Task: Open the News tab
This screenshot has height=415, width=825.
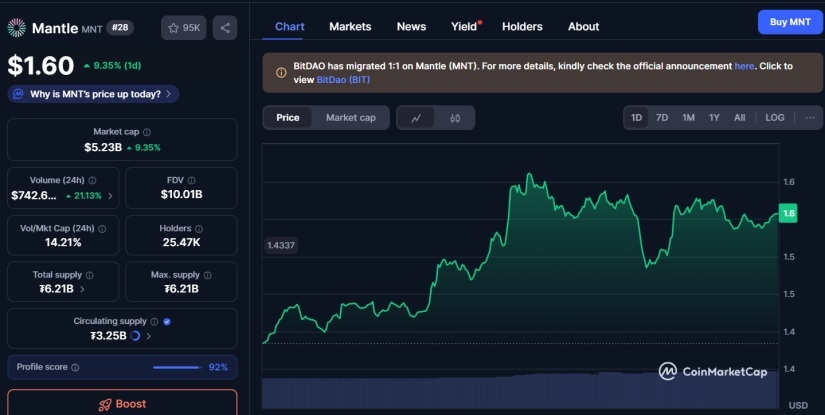Action: pos(411,26)
